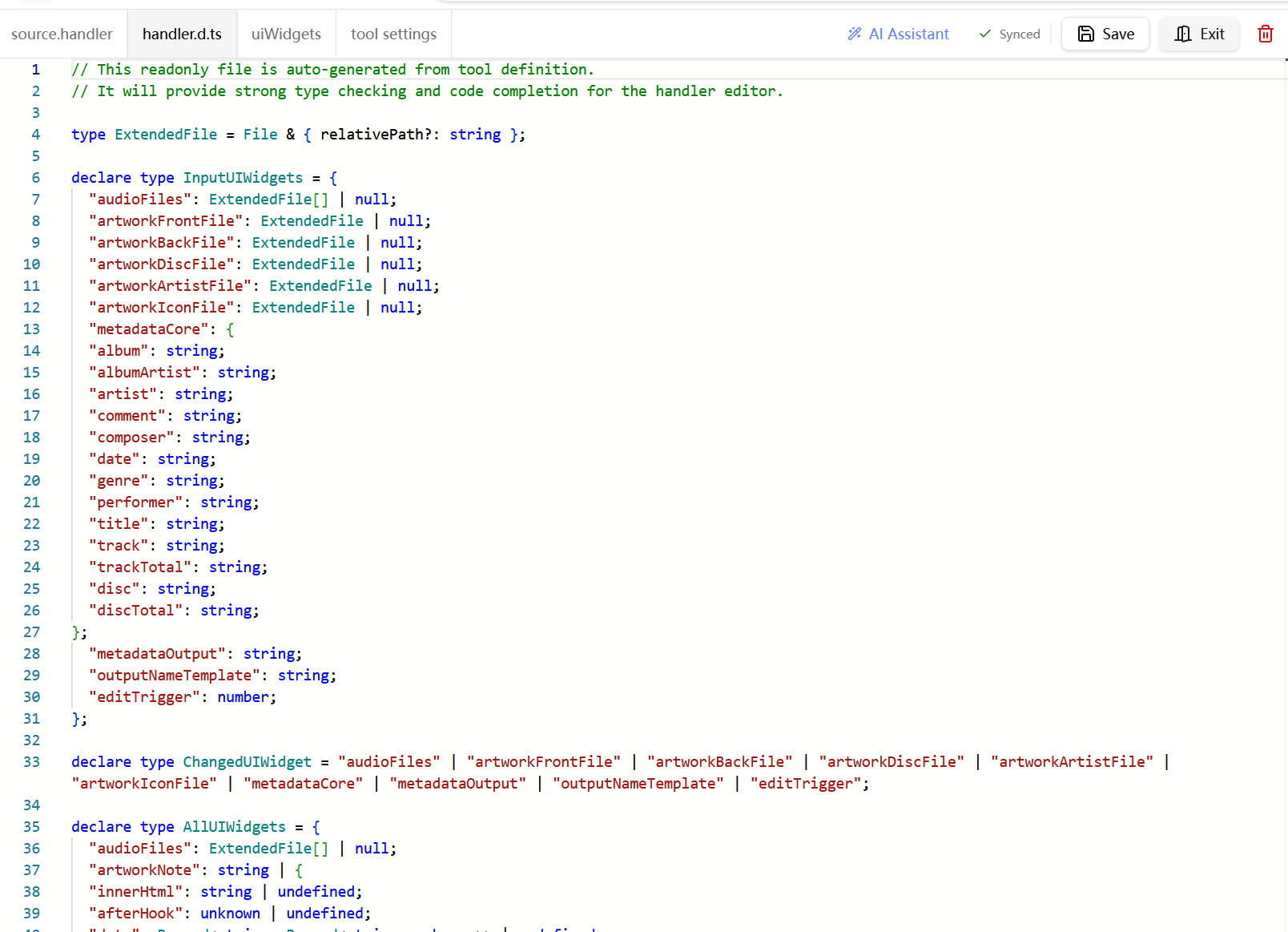The height and width of the screenshot is (932, 1288).
Task: Click the Synced checkmark icon
Action: 985,34
